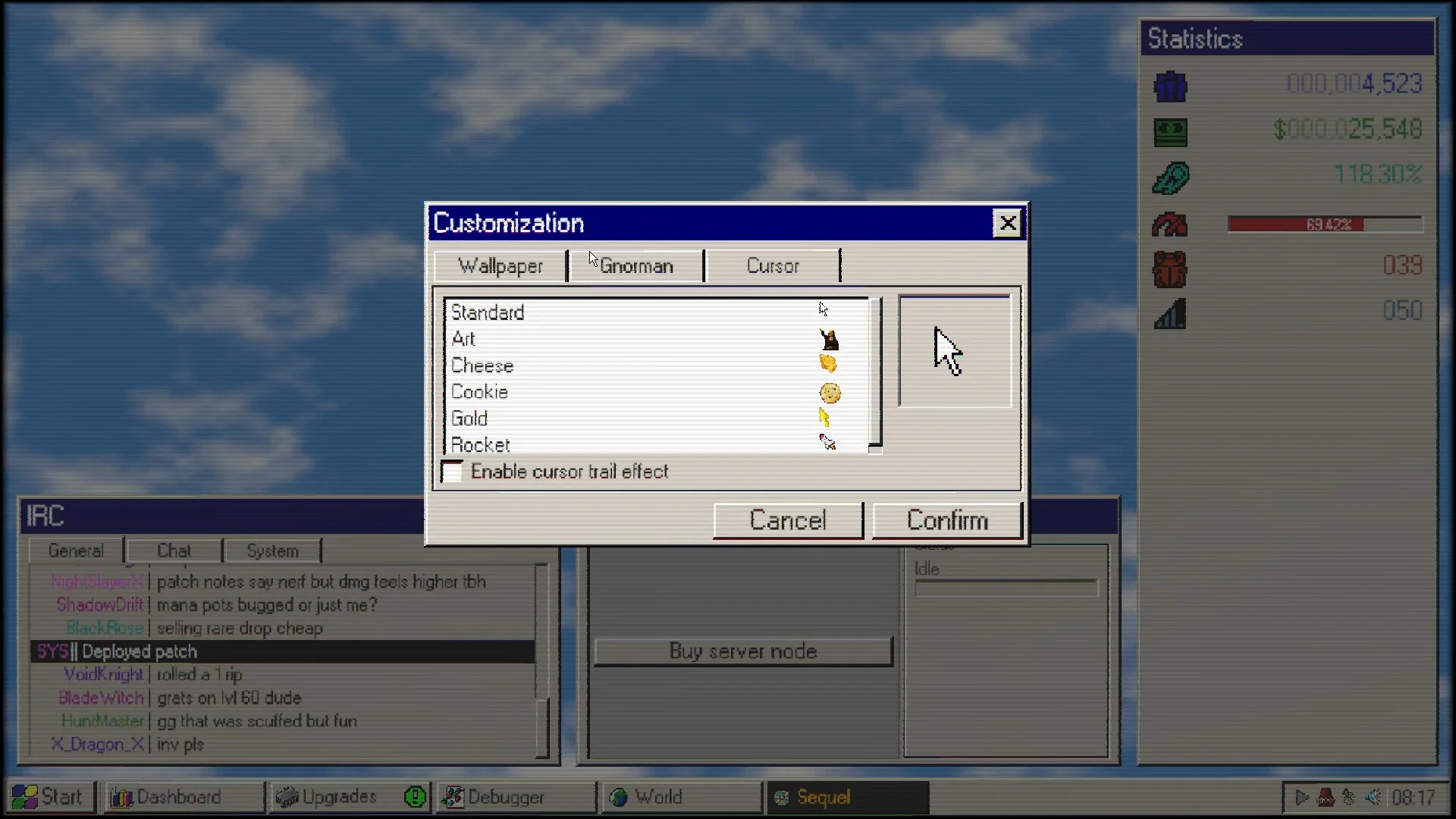Click the red load progress bar

pos(1324,224)
